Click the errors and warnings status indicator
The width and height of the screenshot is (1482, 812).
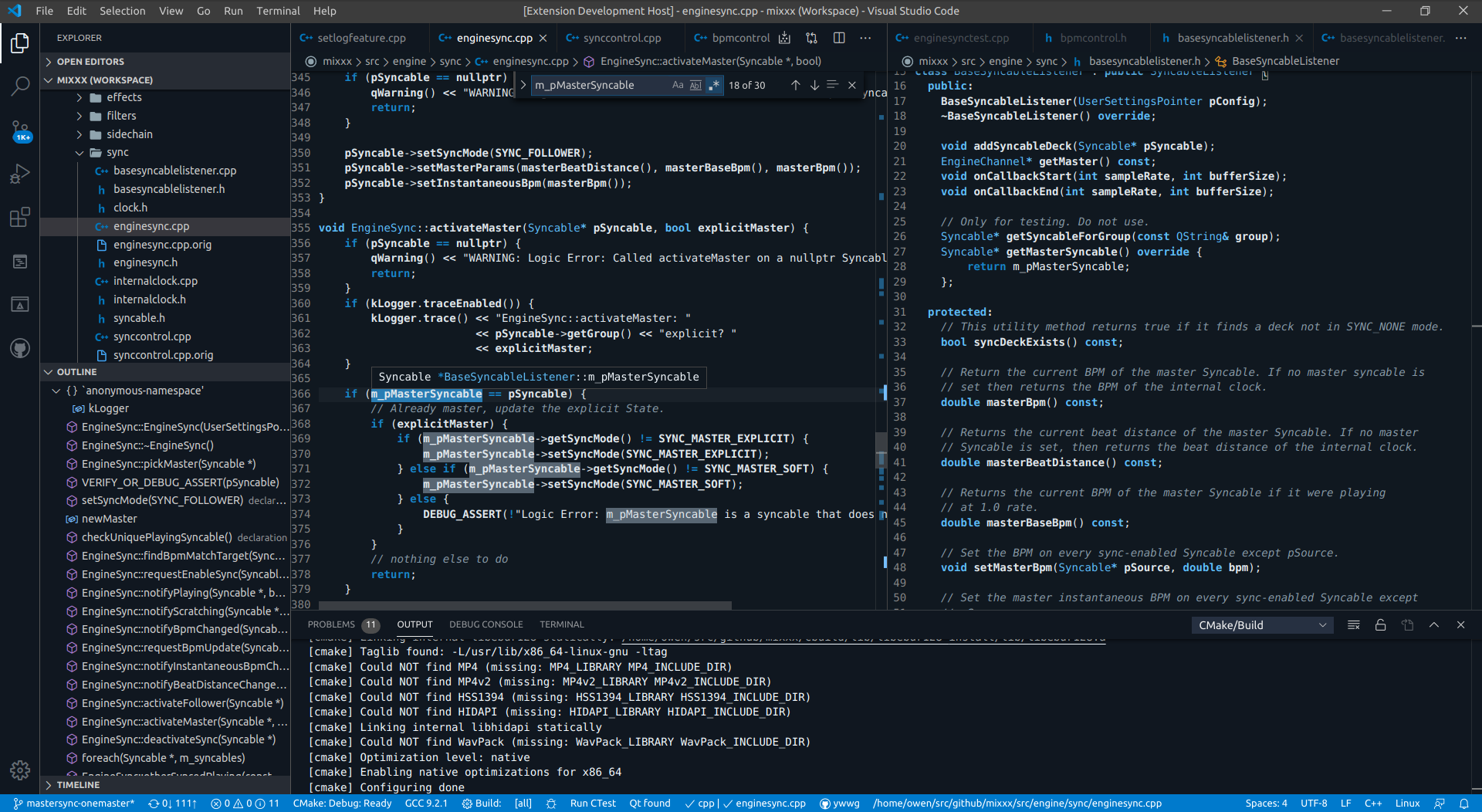click(x=245, y=804)
